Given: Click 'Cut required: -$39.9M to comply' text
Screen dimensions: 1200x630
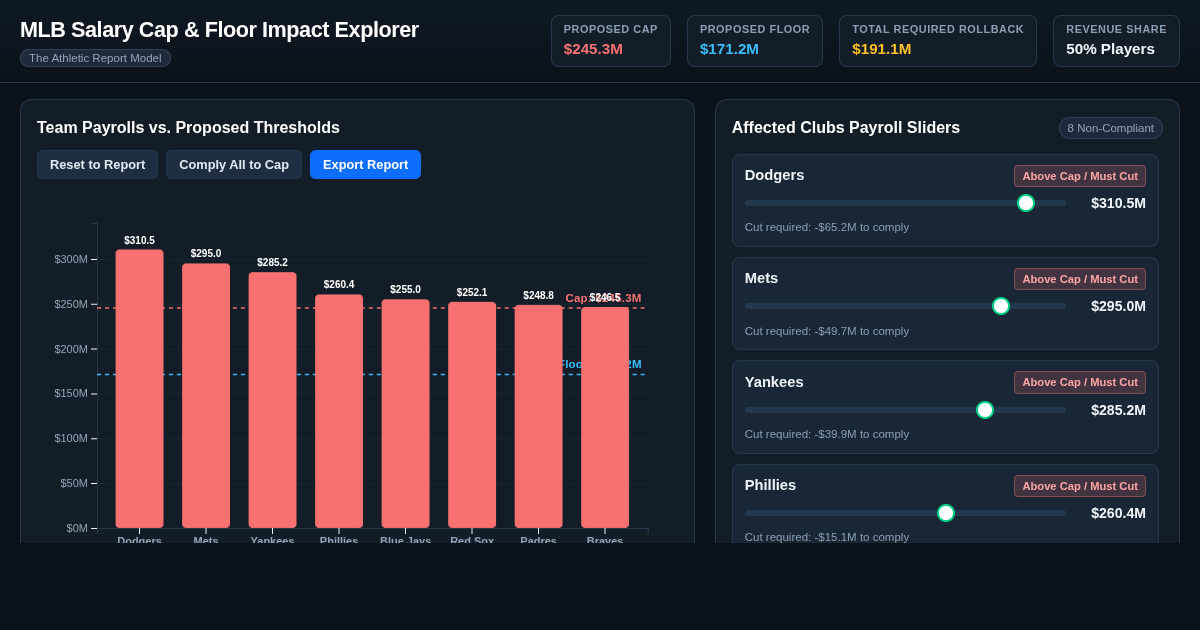Looking at the screenshot, I should pyautogui.click(x=827, y=434).
